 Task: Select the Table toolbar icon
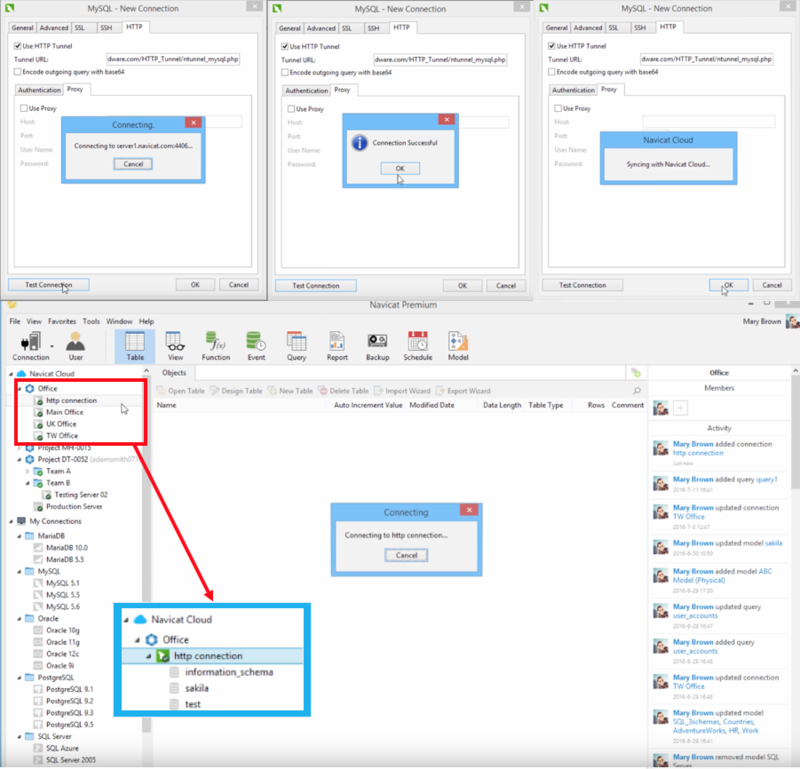point(135,346)
